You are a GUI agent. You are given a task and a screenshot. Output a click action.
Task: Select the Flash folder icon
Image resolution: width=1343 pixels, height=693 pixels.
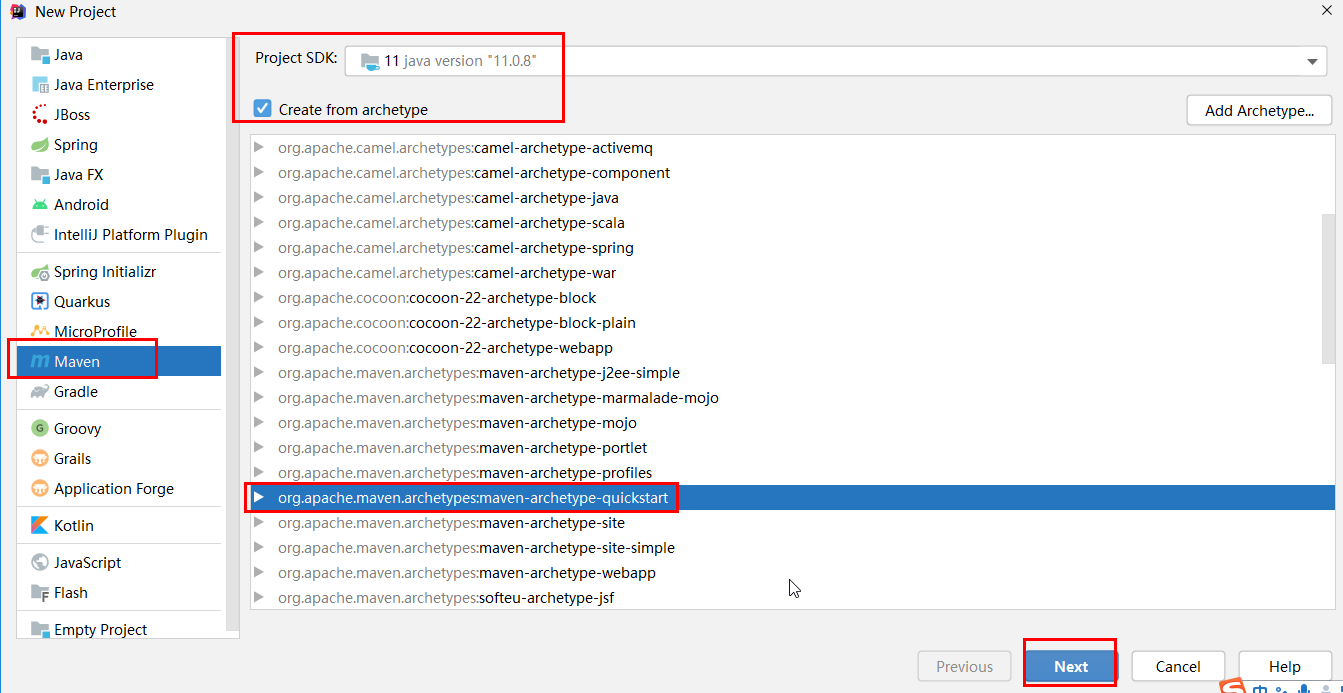[40, 593]
